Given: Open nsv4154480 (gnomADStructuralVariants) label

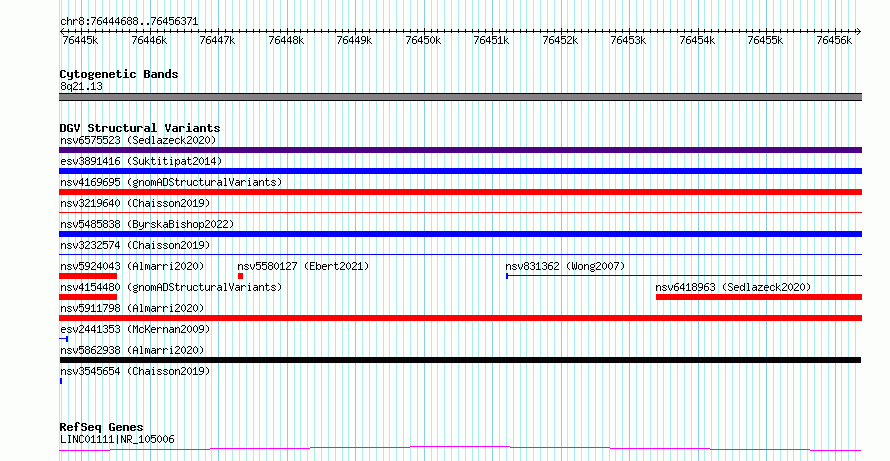Looking at the screenshot, I should click(x=171, y=287).
